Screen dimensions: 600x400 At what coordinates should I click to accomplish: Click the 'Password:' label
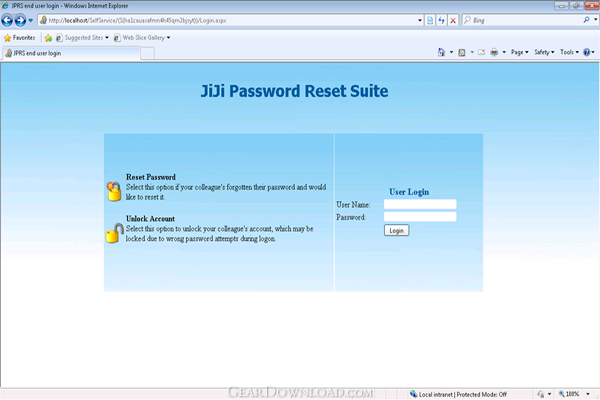(351, 217)
